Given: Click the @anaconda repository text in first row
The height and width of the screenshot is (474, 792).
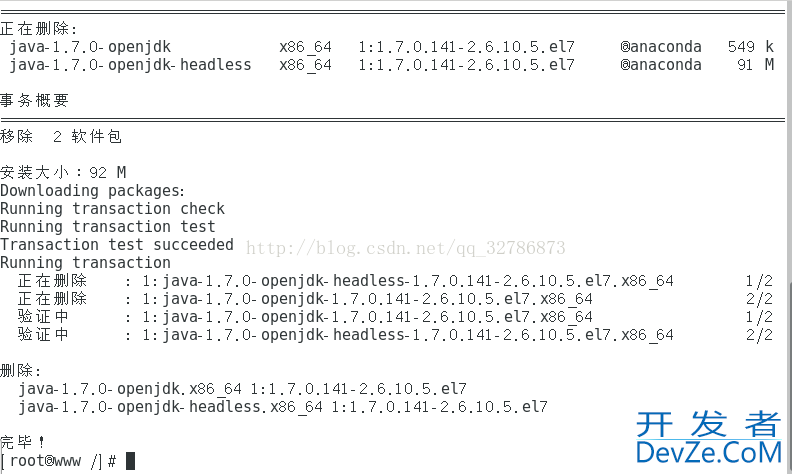Looking at the screenshot, I should [661, 47].
